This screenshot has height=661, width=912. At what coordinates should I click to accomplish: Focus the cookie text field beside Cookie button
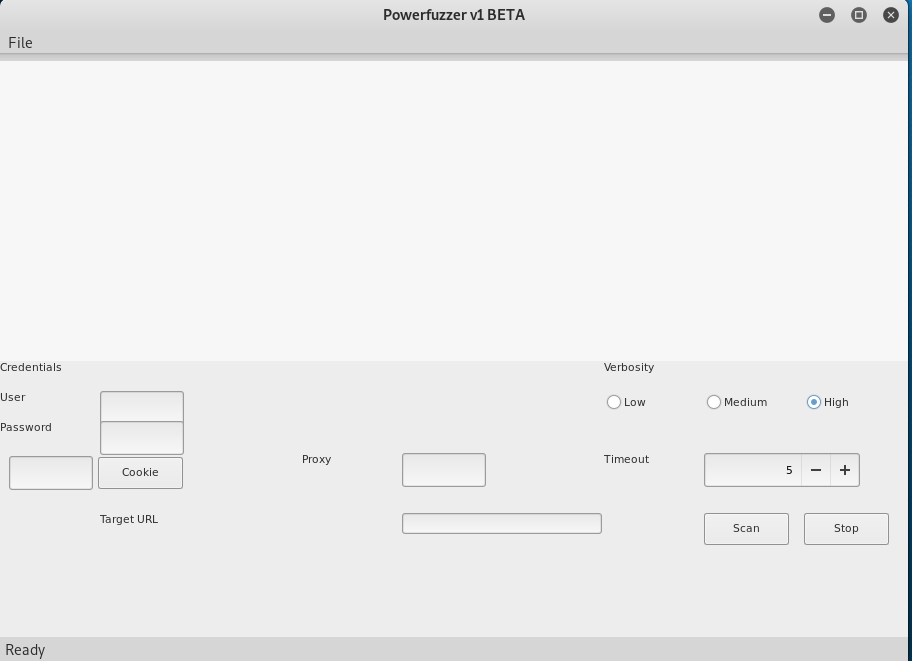pos(51,472)
